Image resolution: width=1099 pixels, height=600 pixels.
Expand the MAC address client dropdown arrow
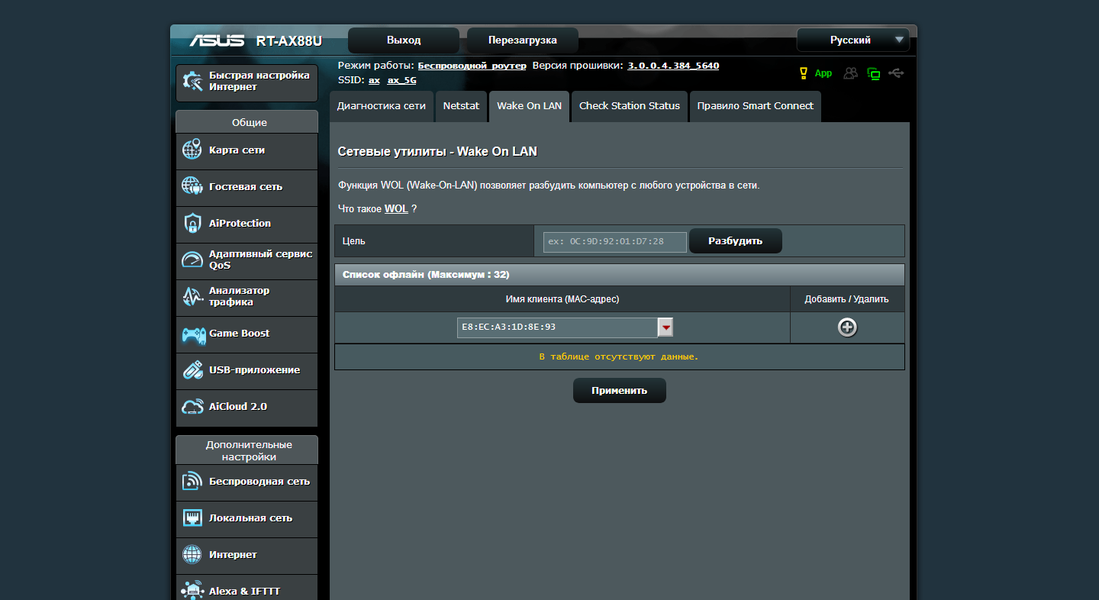665,327
